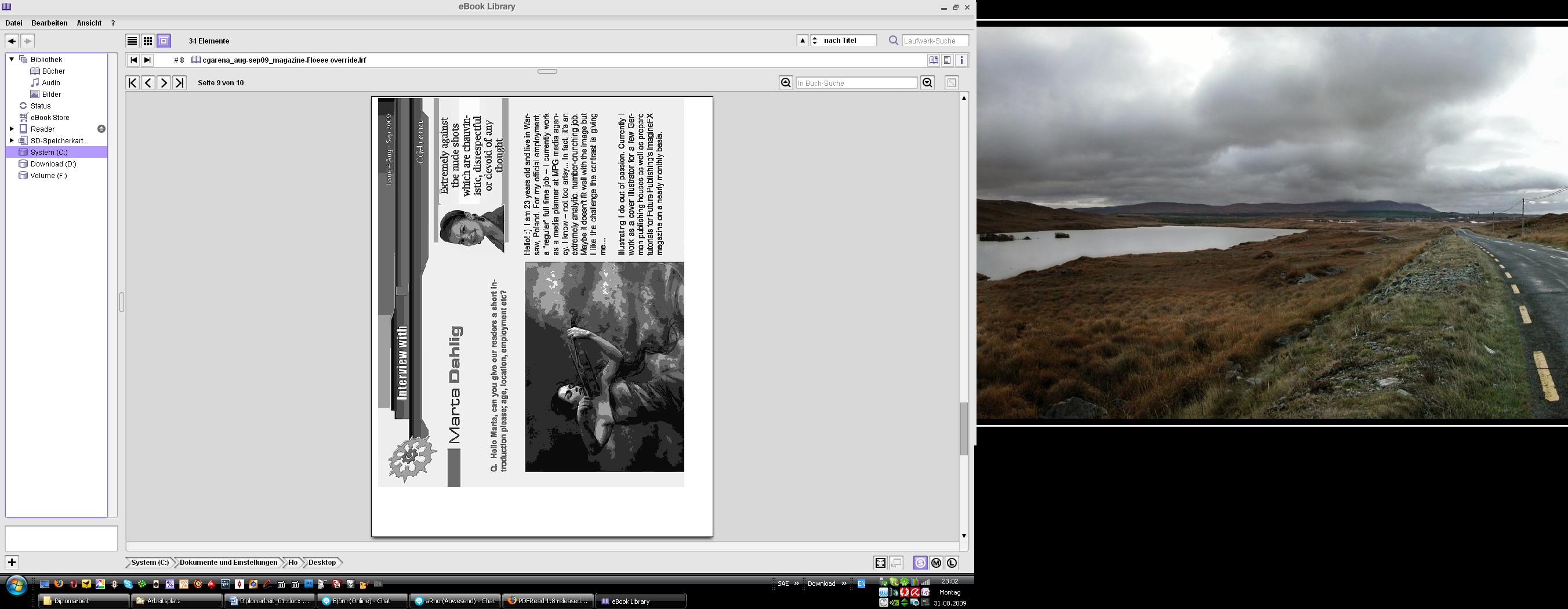Image resolution: width=1568 pixels, height=609 pixels.
Task: Open the Ansicht menu
Action: pos(89,23)
